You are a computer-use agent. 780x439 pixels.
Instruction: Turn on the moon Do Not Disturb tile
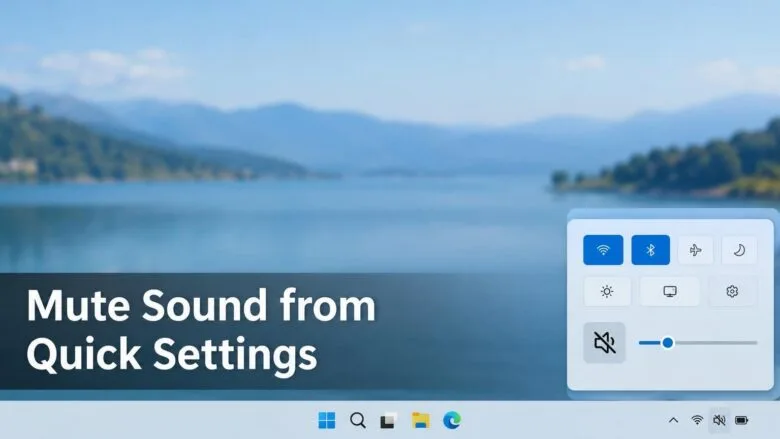[x=739, y=250]
